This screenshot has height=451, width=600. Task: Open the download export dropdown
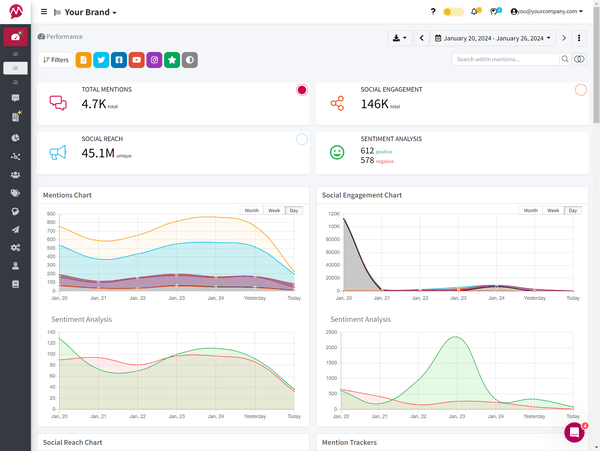[x=399, y=38]
